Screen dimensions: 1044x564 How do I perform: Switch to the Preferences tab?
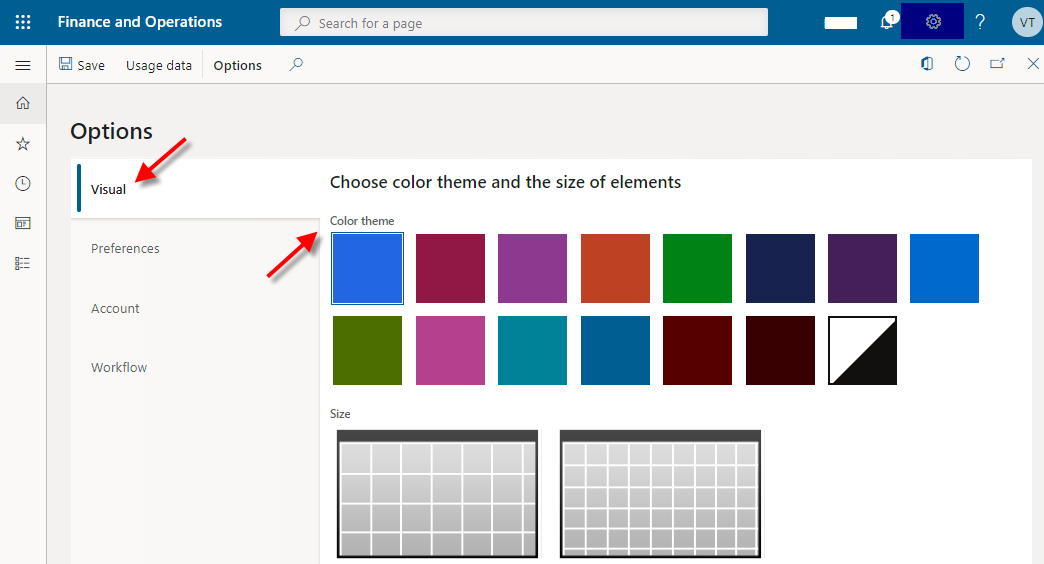pyautogui.click(x=125, y=248)
